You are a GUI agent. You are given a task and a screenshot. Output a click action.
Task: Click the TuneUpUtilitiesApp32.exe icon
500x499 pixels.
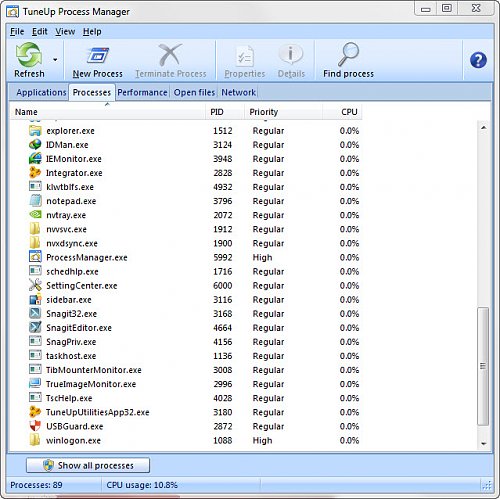click(35, 412)
